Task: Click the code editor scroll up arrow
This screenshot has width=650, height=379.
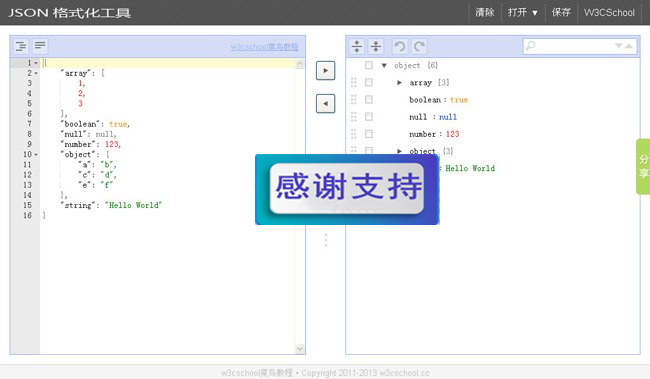Action: 300,64
